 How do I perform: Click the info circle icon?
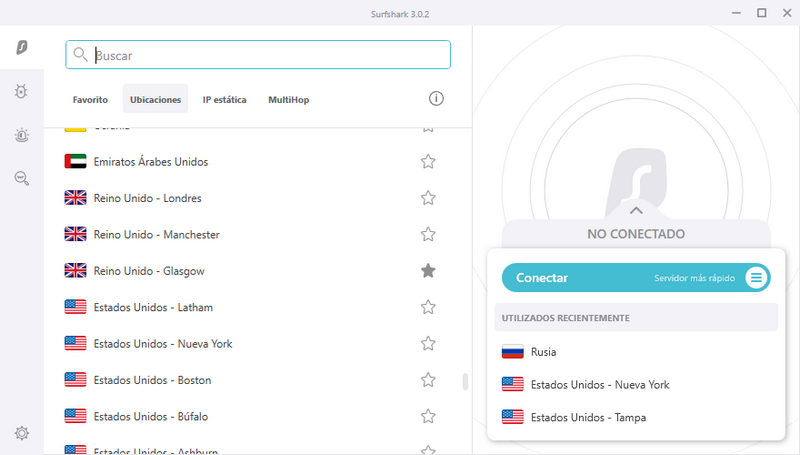click(x=436, y=98)
